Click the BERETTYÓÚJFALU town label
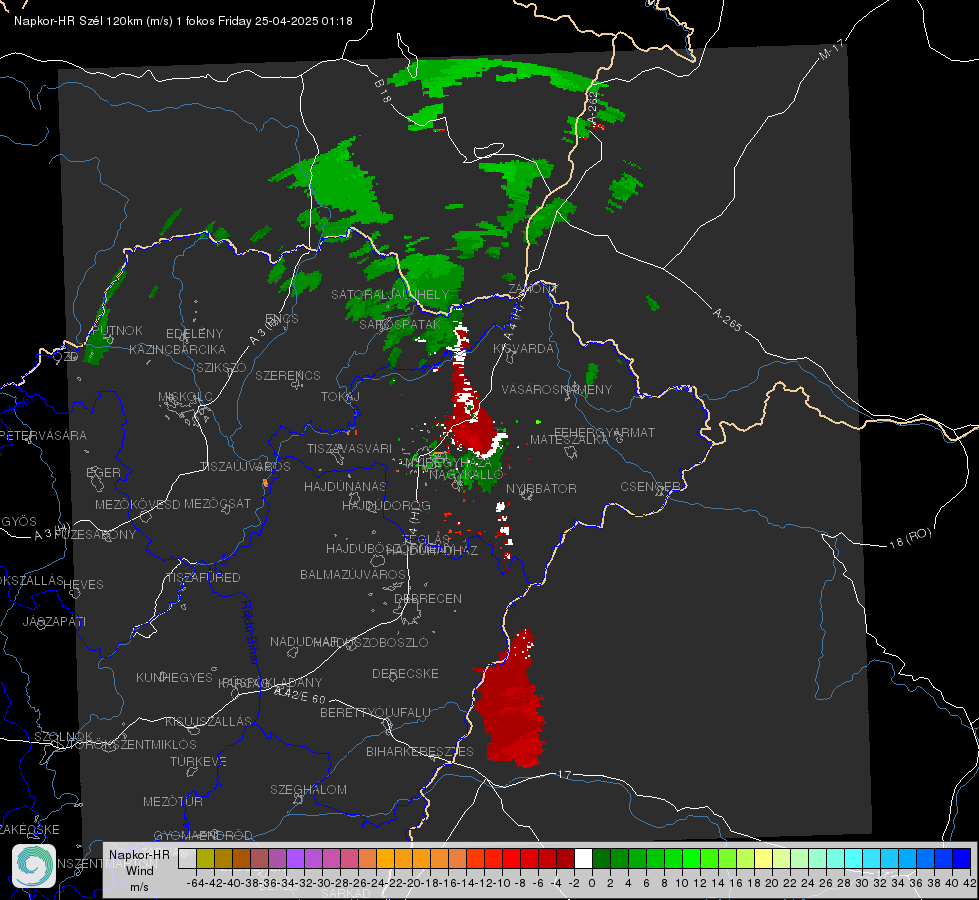The image size is (979, 900). 375,712
